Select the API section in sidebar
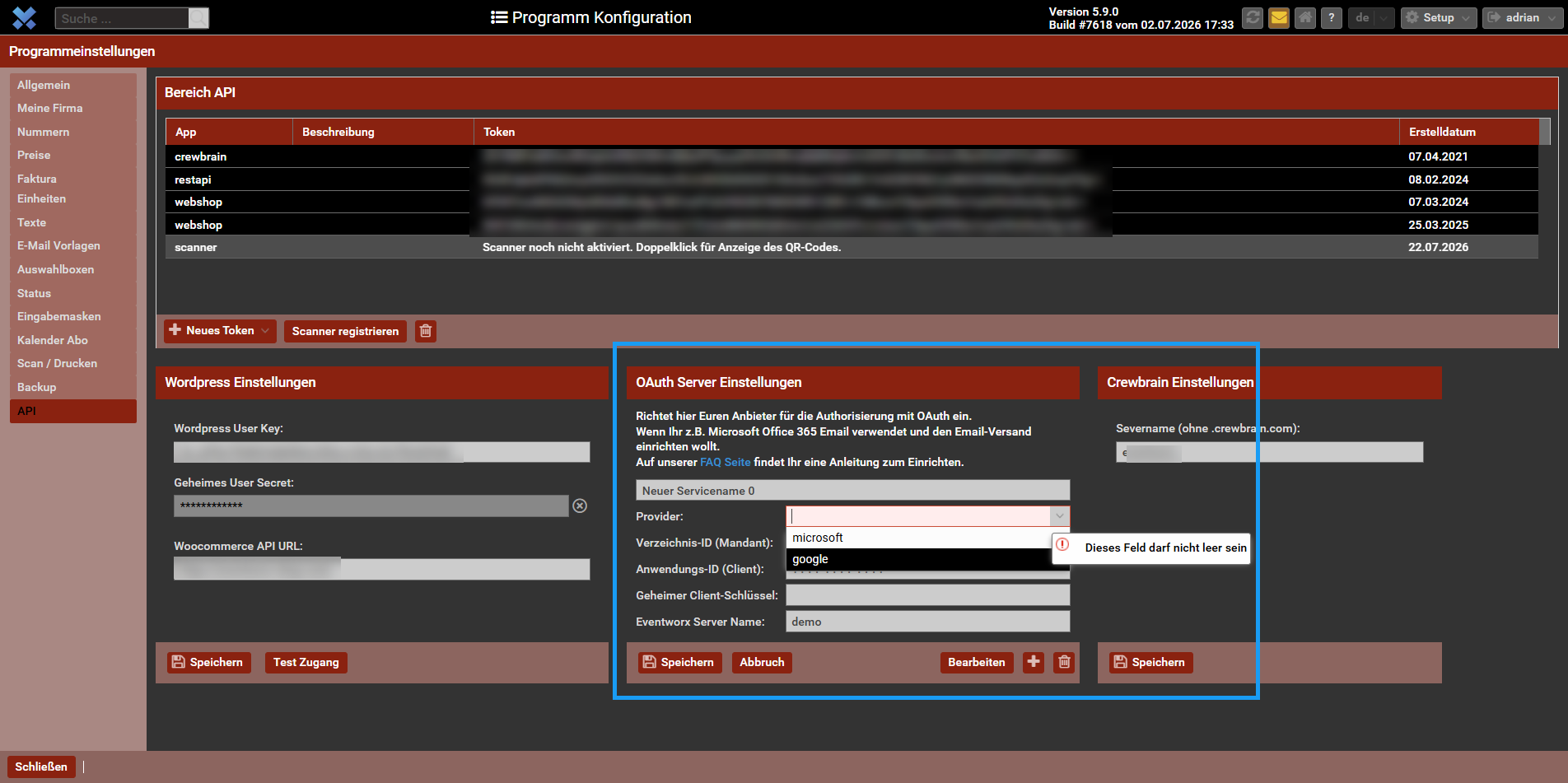Image resolution: width=1568 pixels, height=783 pixels. tap(73, 411)
